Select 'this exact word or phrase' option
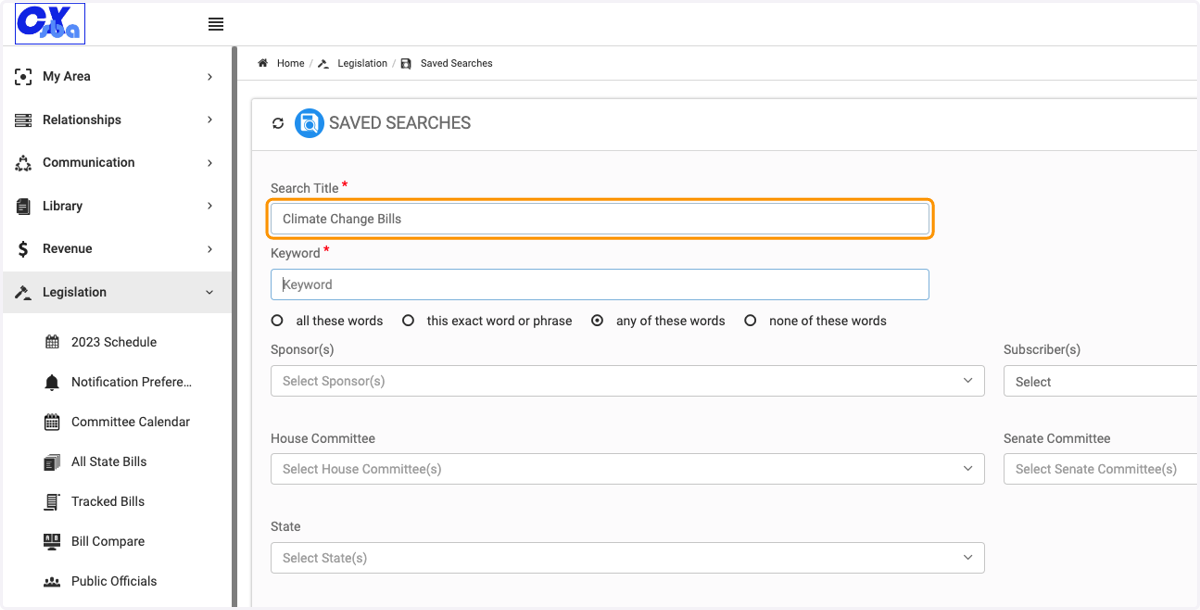The image size is (1200, 610). [x=408, y=321]
